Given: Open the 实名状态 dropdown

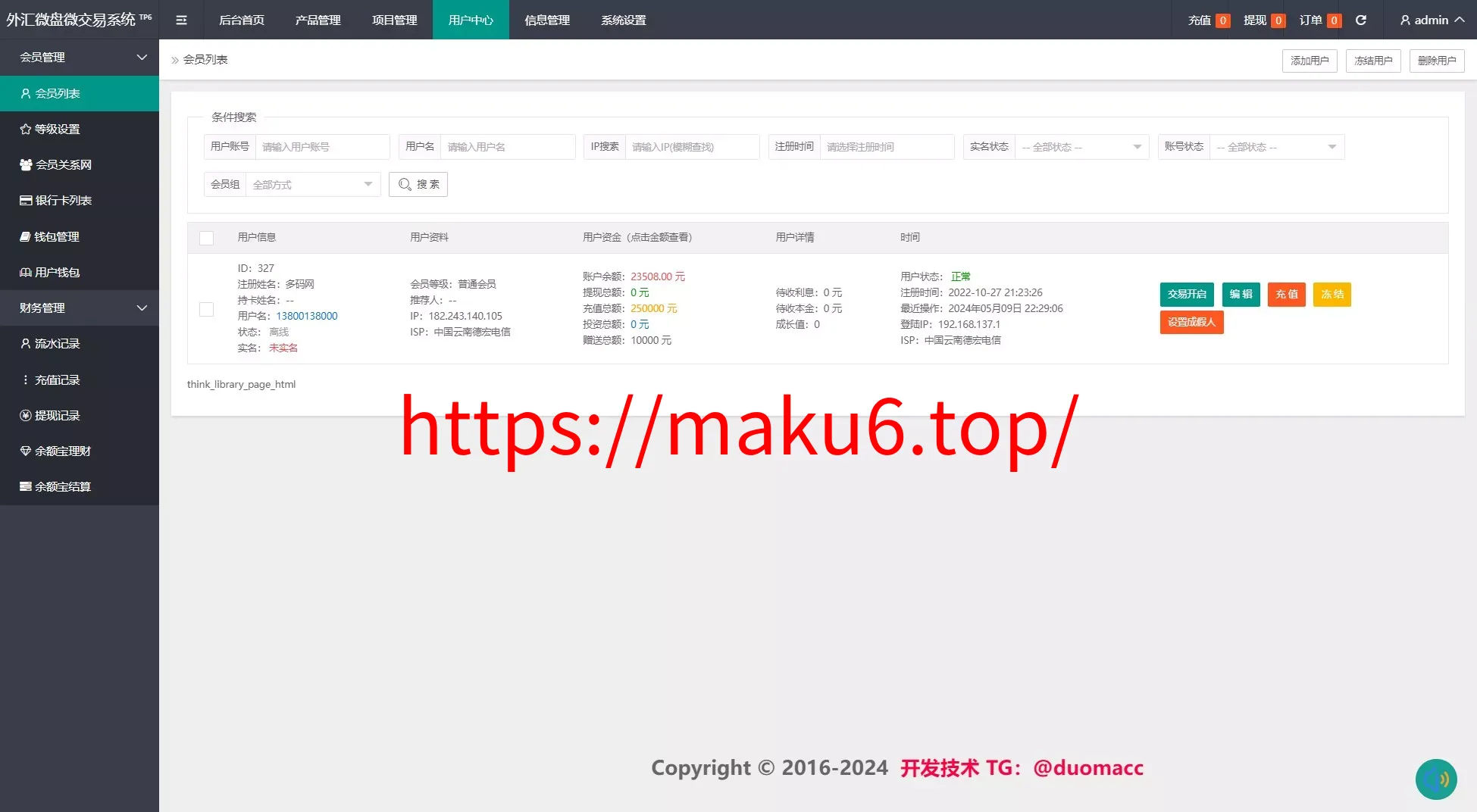Looking at the screenshot, I should tap(1081, 147).
